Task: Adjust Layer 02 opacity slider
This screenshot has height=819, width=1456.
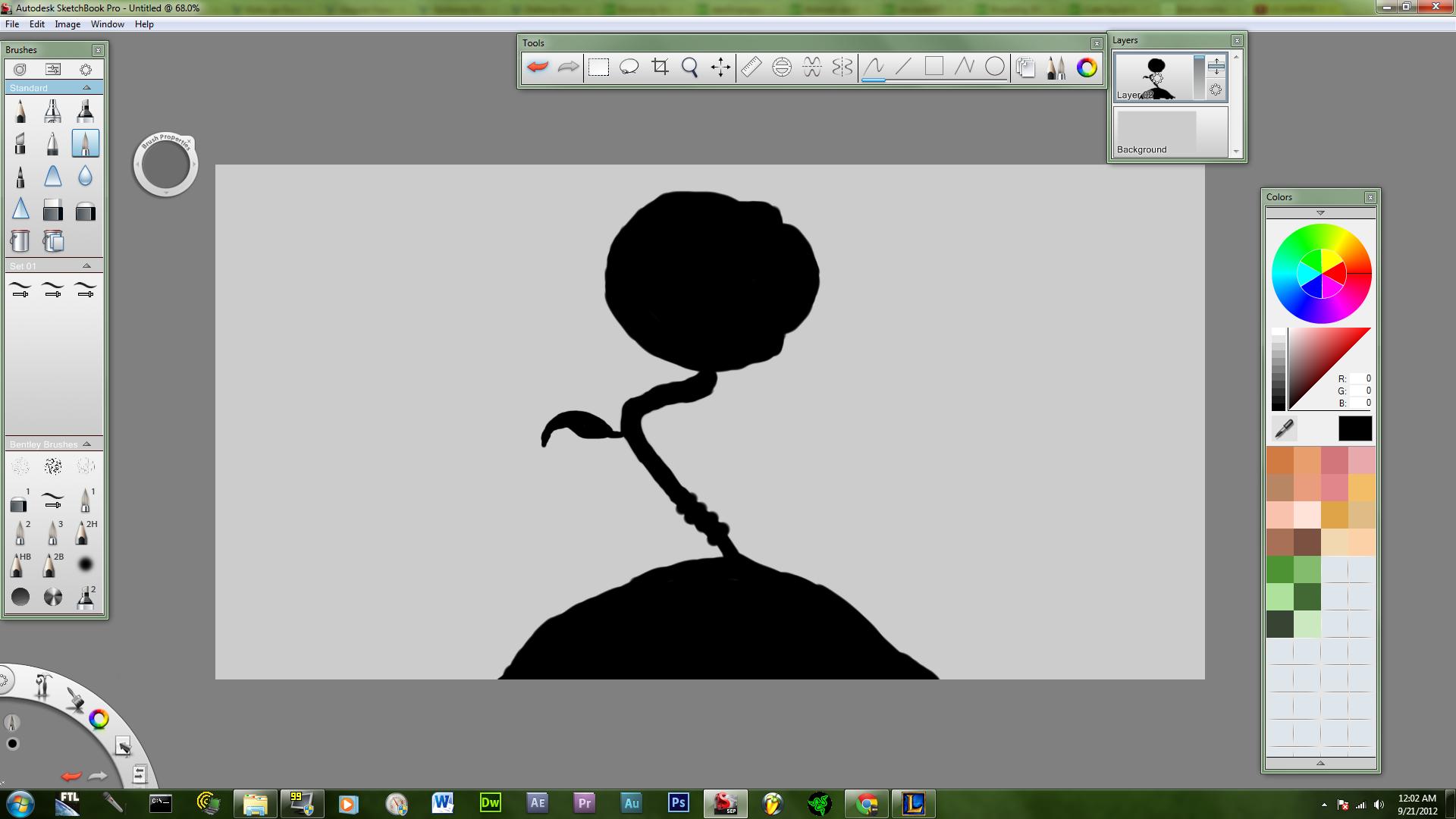Action: [x=1199, y=77]
